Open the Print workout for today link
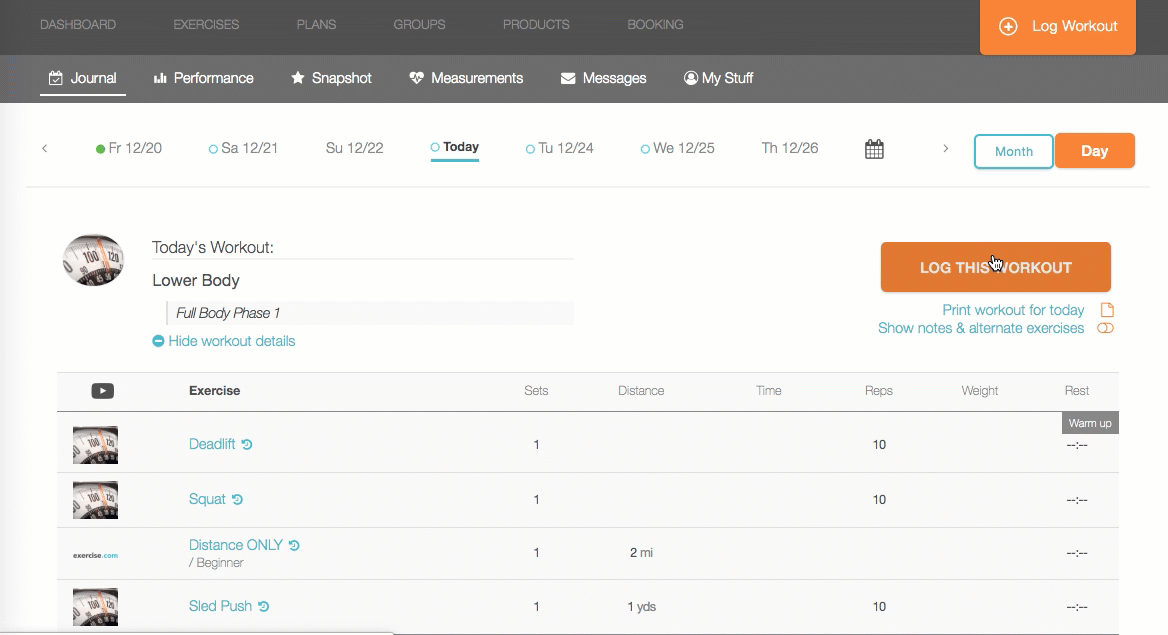Image resolution: width=1168 pixels, height=635 pixels. click(x=1013, y=310)
